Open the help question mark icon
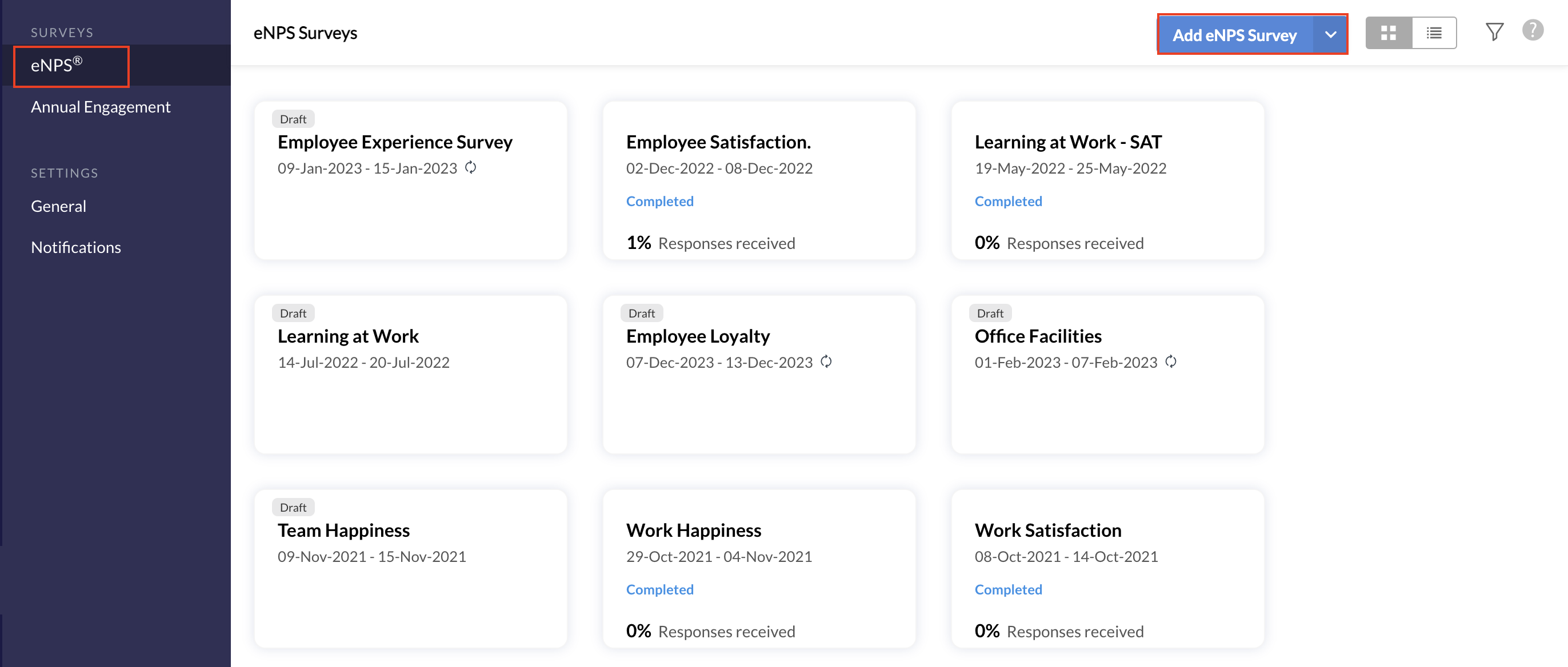Viewport: 1568px width, 667px height. pos(1533,30)
